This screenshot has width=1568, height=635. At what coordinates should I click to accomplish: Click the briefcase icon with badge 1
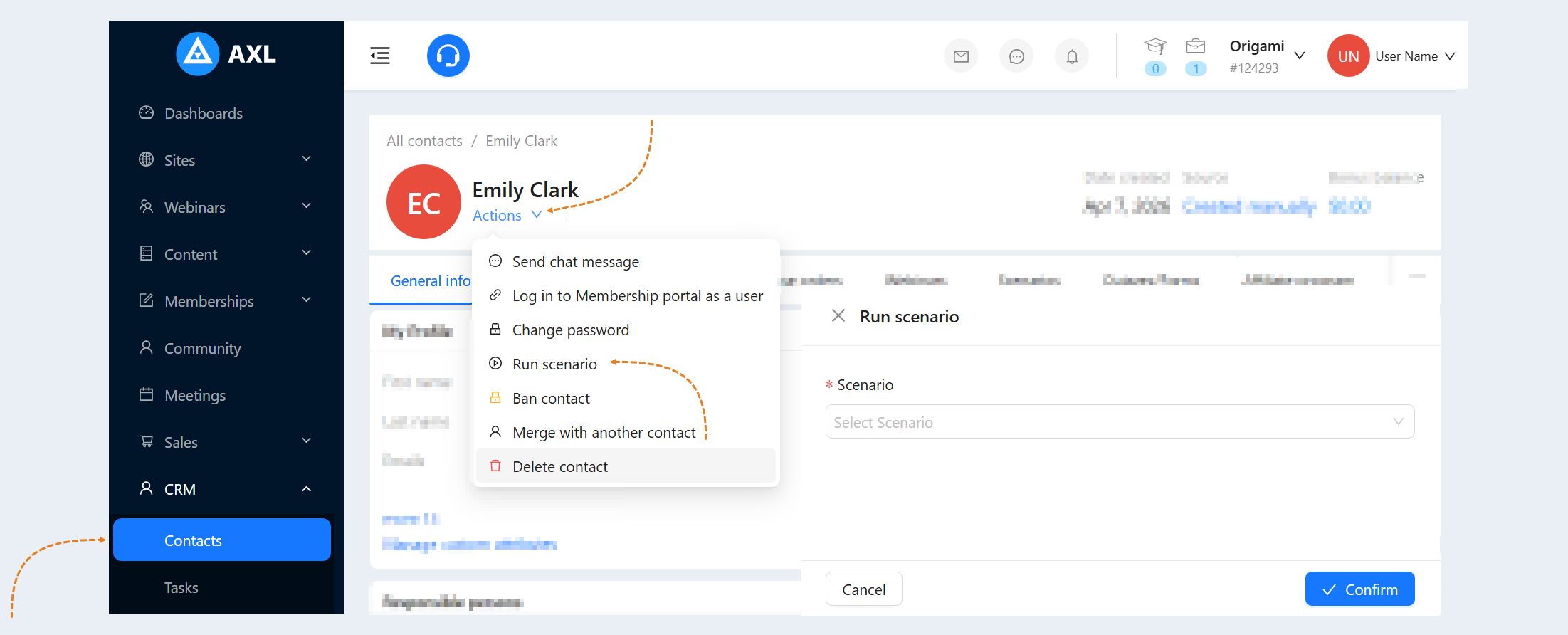[x=1196, y=47]
